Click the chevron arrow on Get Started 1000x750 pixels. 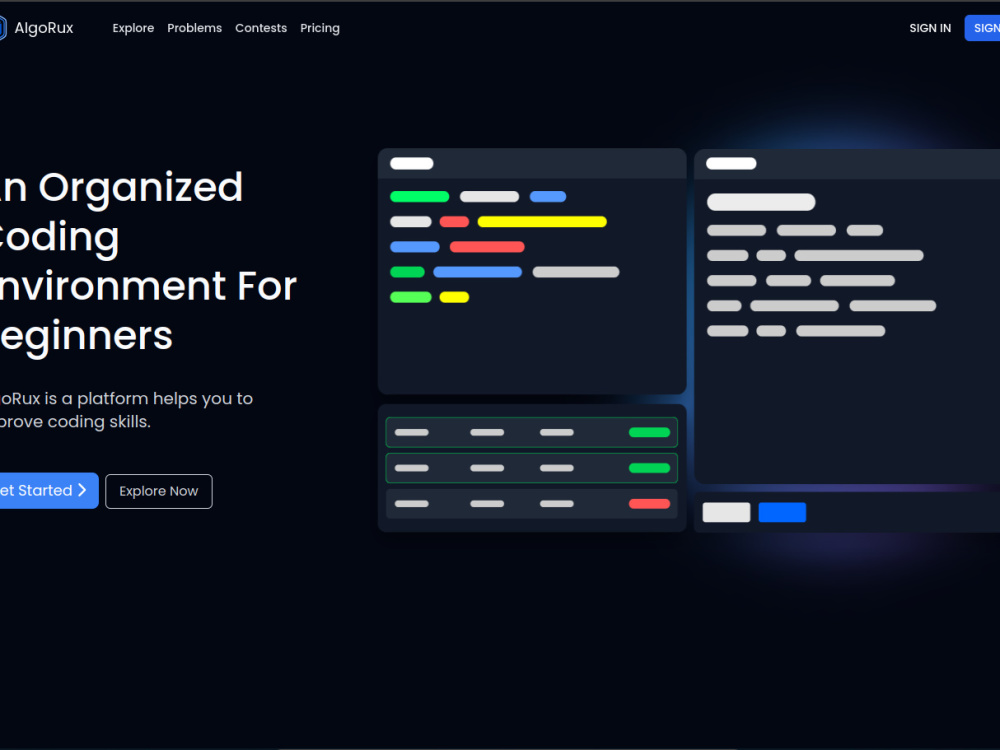(x=82, y=490)
